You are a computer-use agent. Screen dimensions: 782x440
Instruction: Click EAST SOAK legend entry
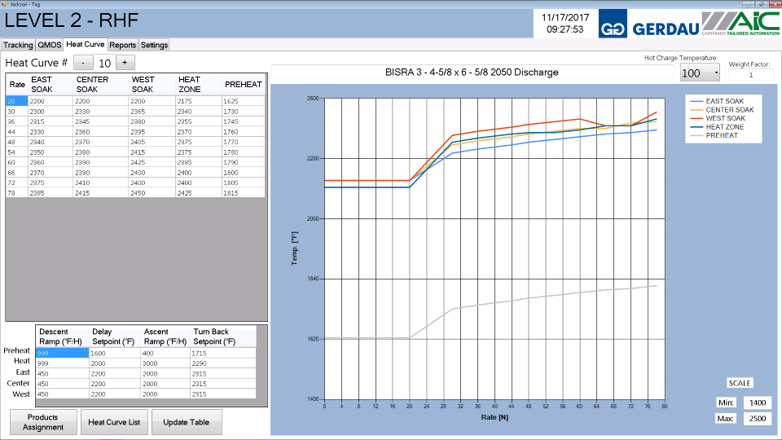coord(717,101)
